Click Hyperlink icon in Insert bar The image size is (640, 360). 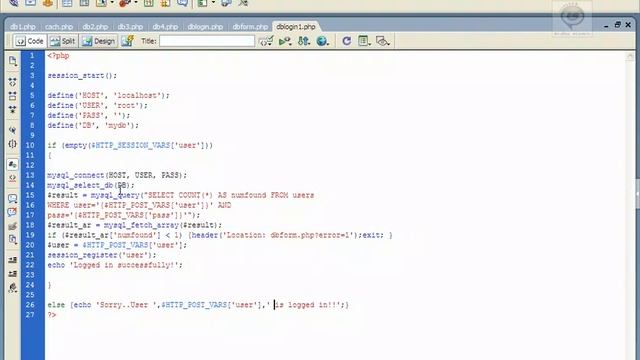coord(13,3)
